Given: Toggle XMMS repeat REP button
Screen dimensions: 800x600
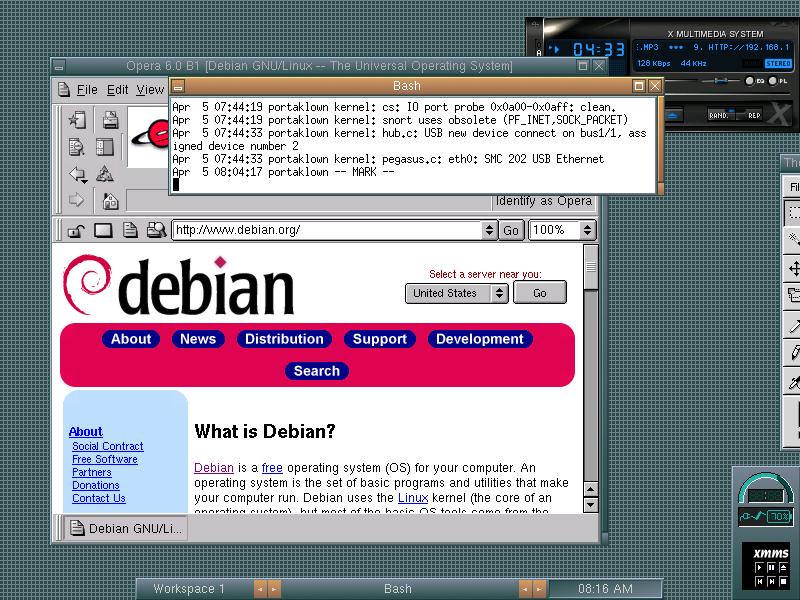Looking at the screenshot, I should (x=753, y=115).
